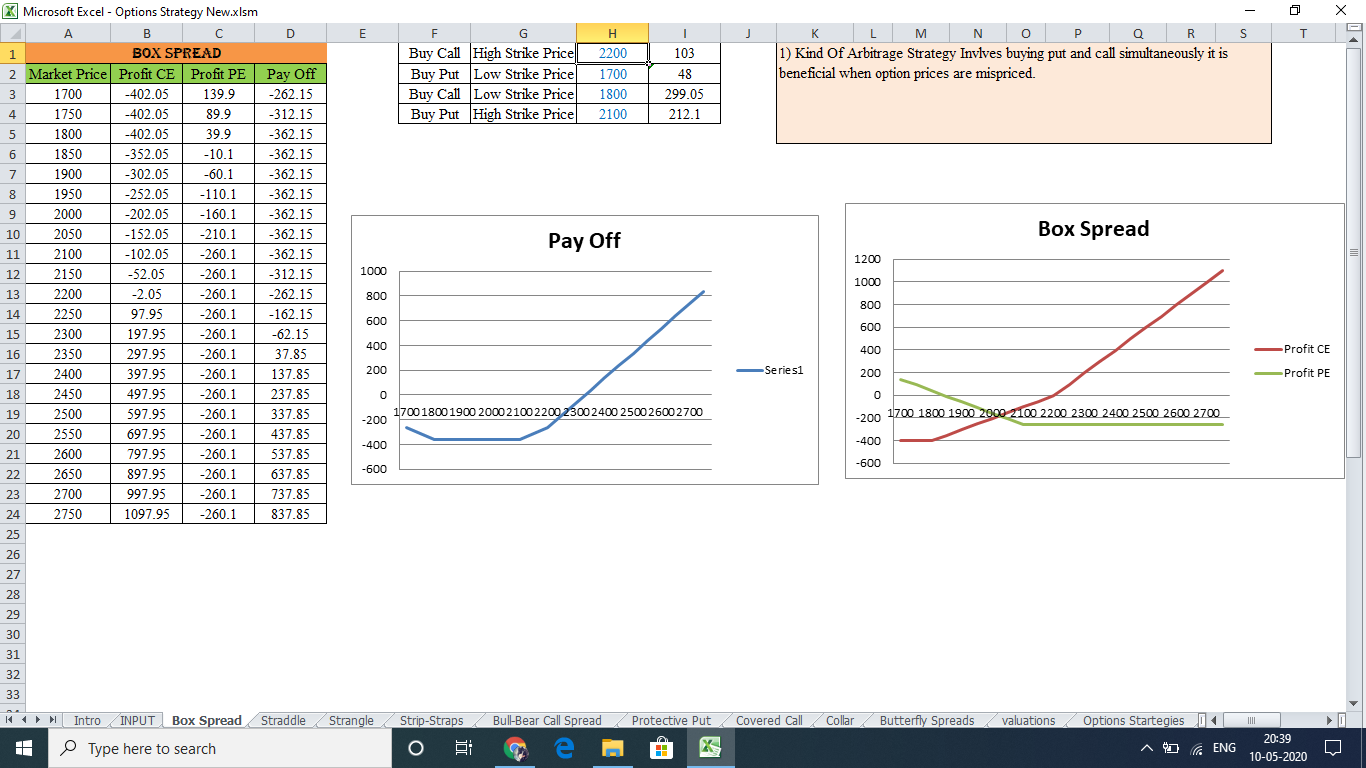Open File Explorer from the taskbar
The image size is (1366, 768).
(x=613, y=748)
